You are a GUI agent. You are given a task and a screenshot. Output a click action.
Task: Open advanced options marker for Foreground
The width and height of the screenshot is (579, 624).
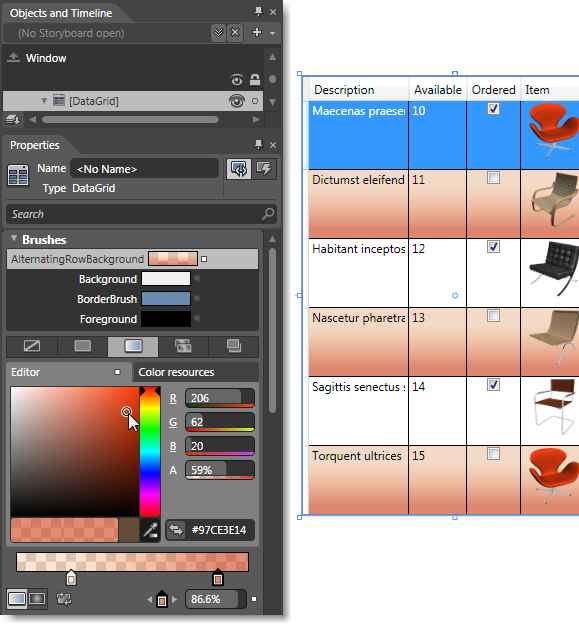[197, 318]
